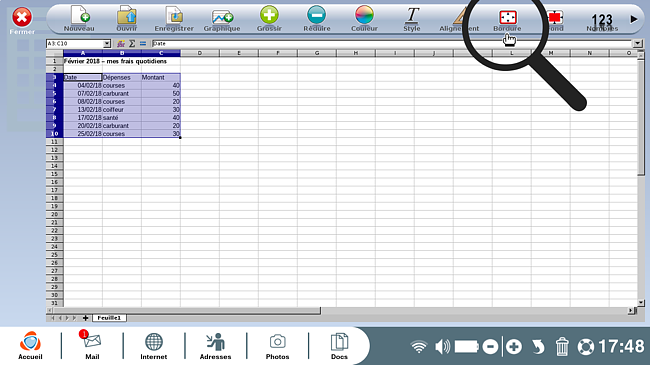Select column A header
This screenshot has width=650, height=365.
pyautogui.click(x=82, y=53)
